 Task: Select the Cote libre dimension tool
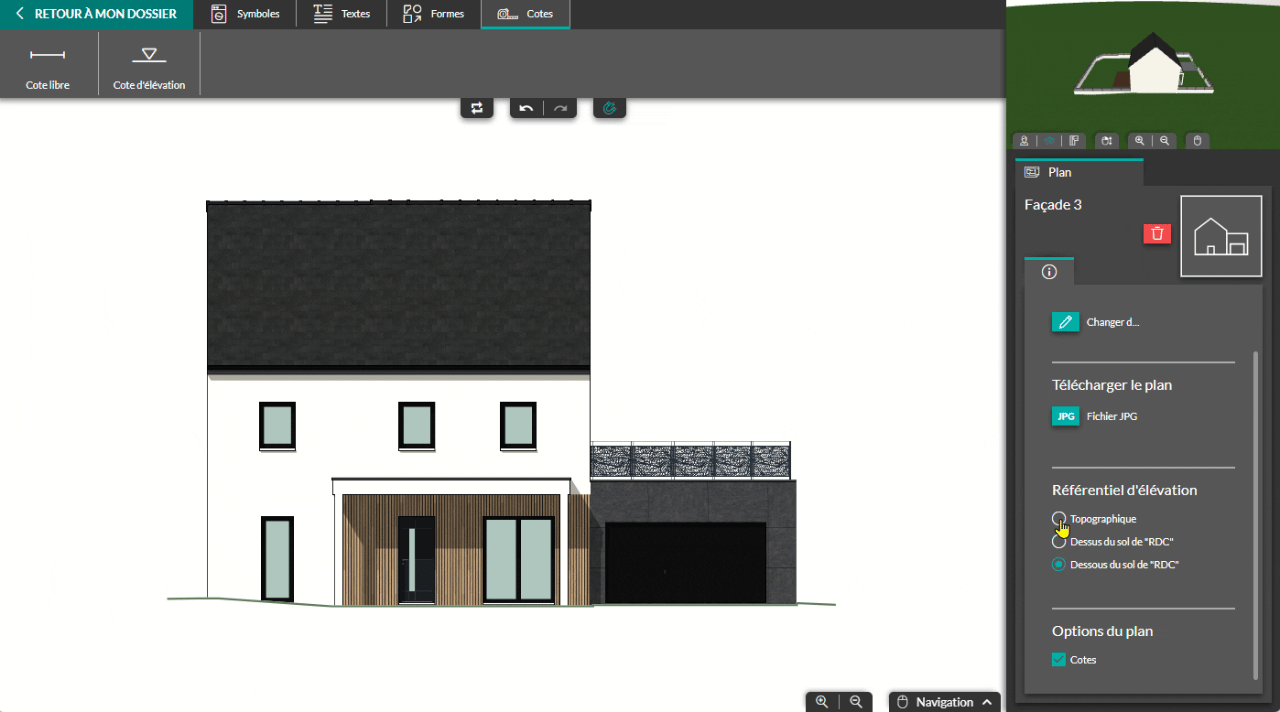coord(48,66)
